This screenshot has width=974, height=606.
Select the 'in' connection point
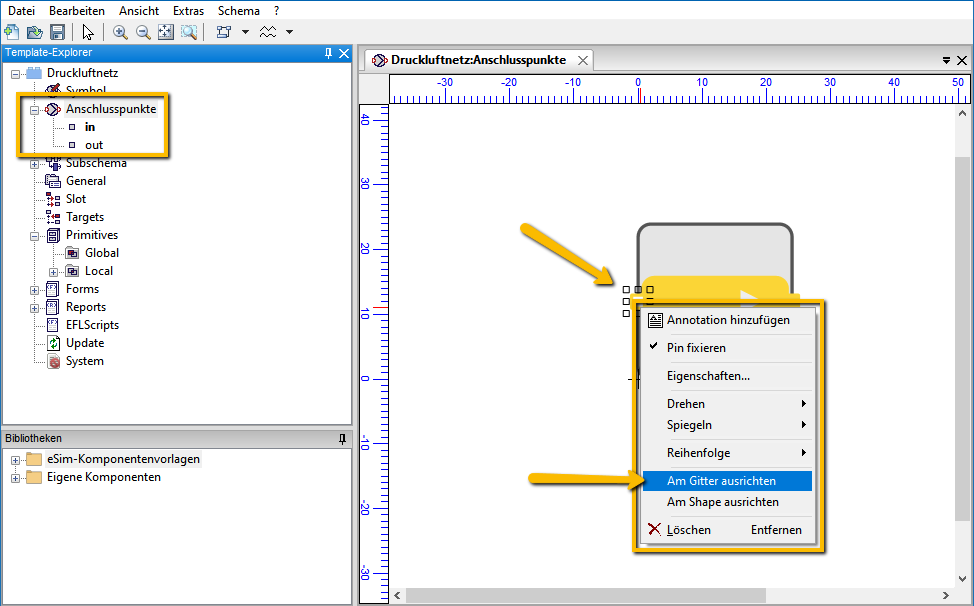[x=90, y=127]
